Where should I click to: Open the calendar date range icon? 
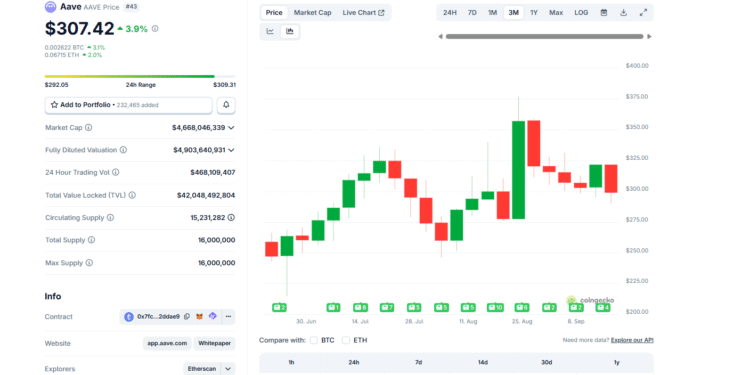click(x=604, y=13)
